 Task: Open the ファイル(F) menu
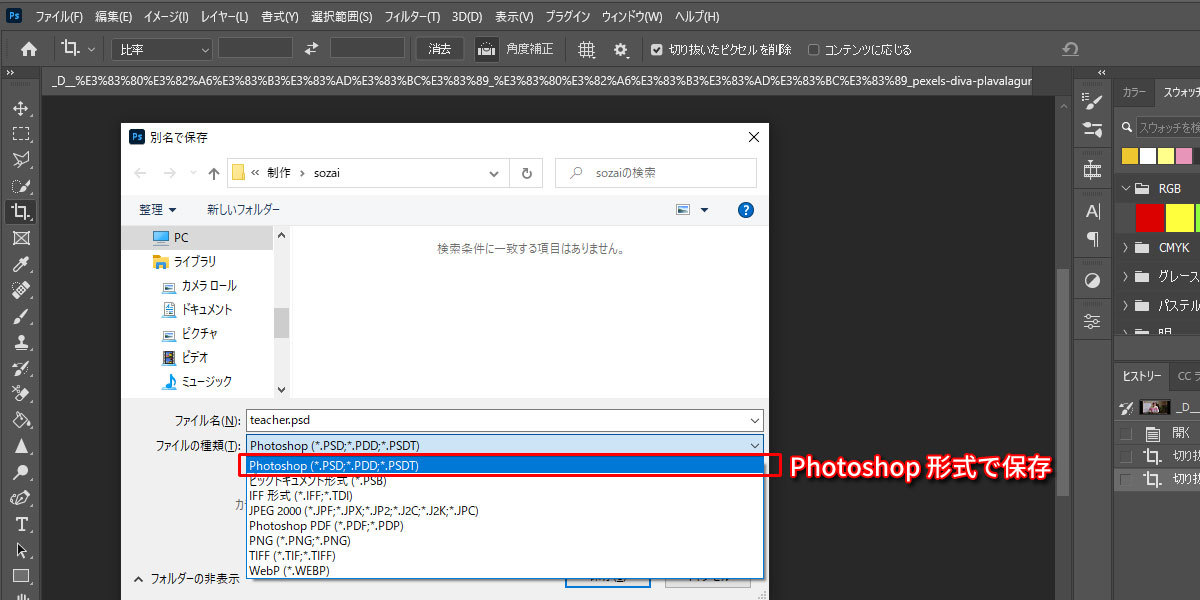click(60, 17)
